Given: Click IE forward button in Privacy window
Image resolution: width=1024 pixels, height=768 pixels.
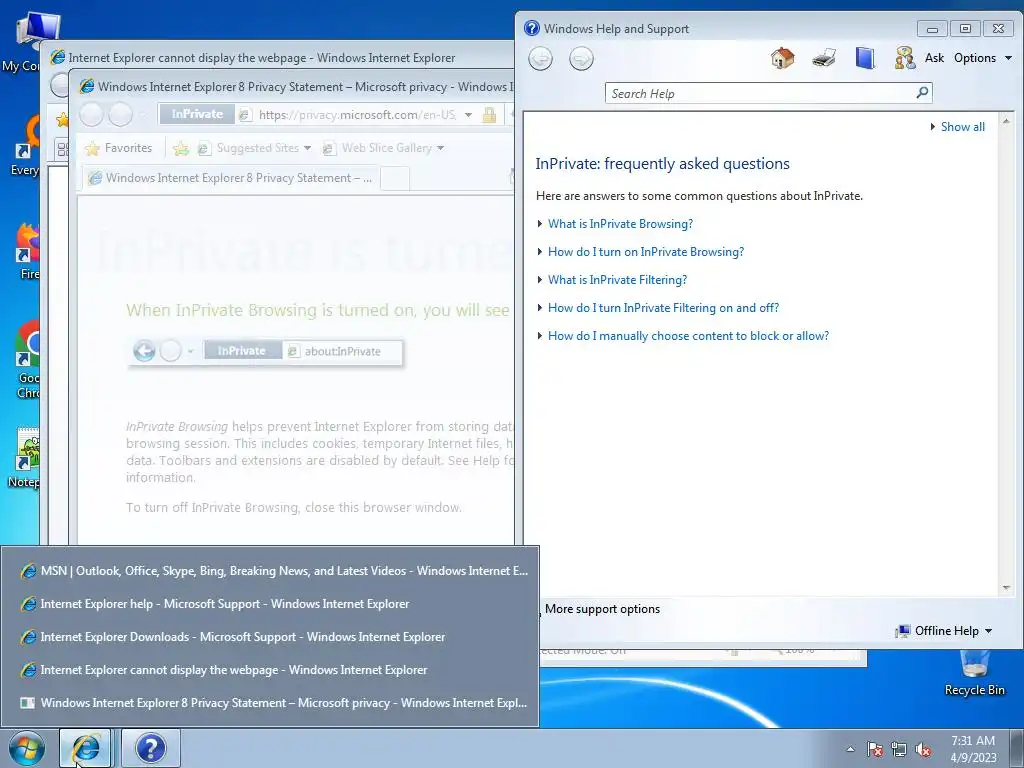Looking at the screenshot, I should [120, 115].
